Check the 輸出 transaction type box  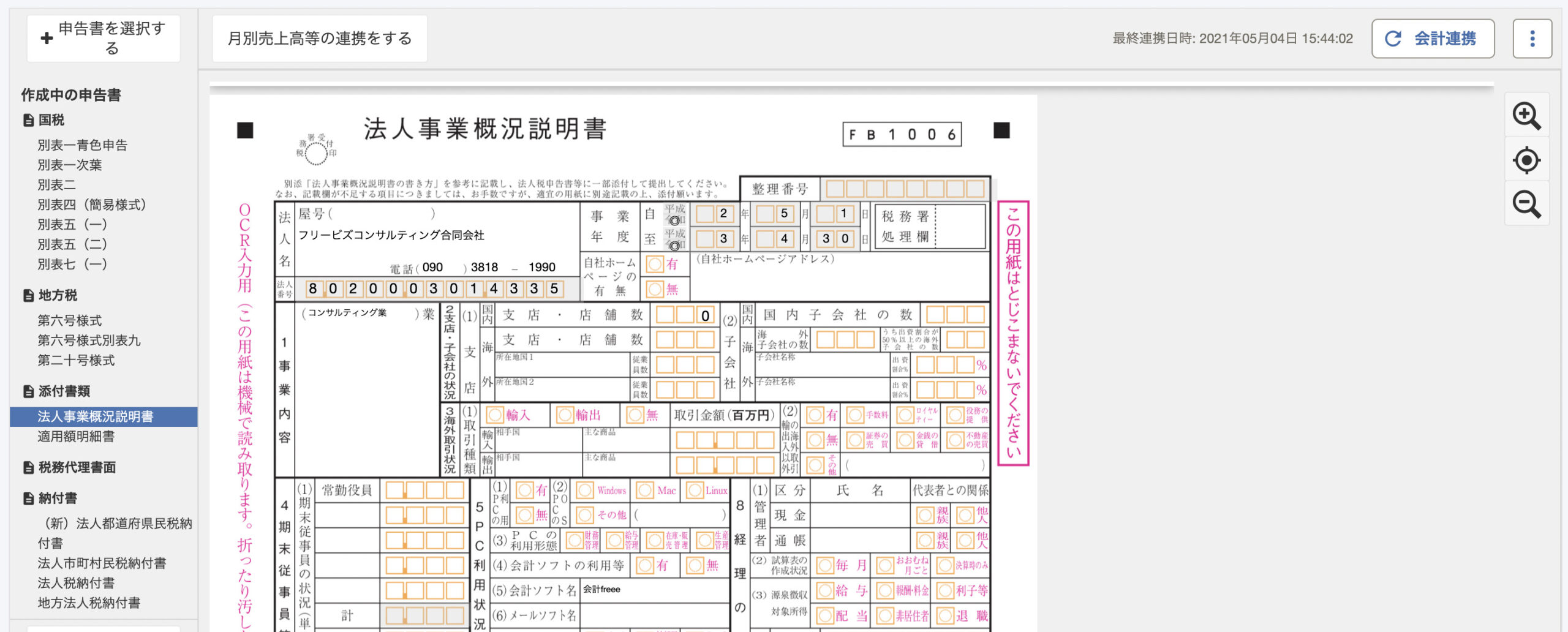(x=564, y=415)
